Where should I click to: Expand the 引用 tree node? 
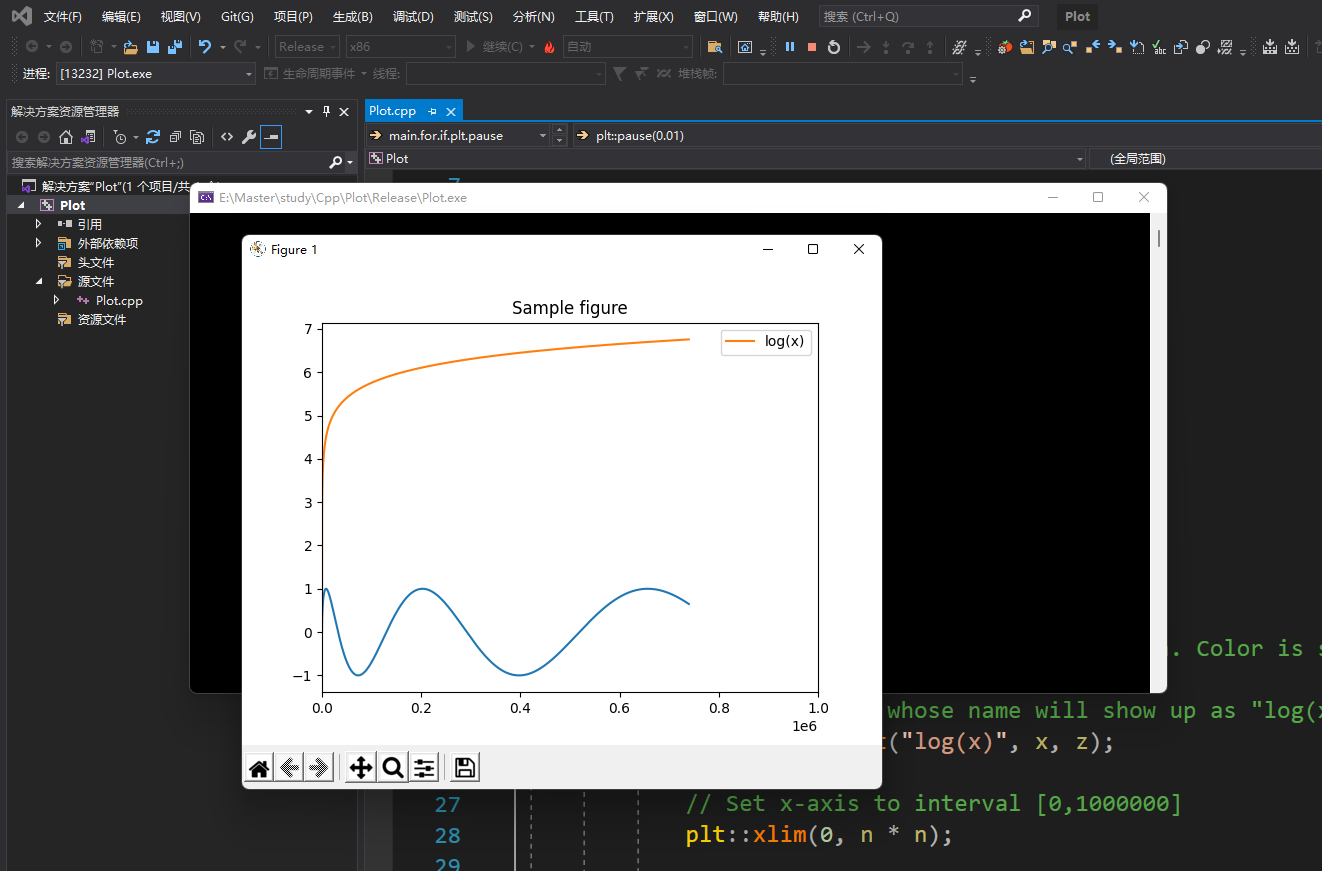[x=38, y=223]
